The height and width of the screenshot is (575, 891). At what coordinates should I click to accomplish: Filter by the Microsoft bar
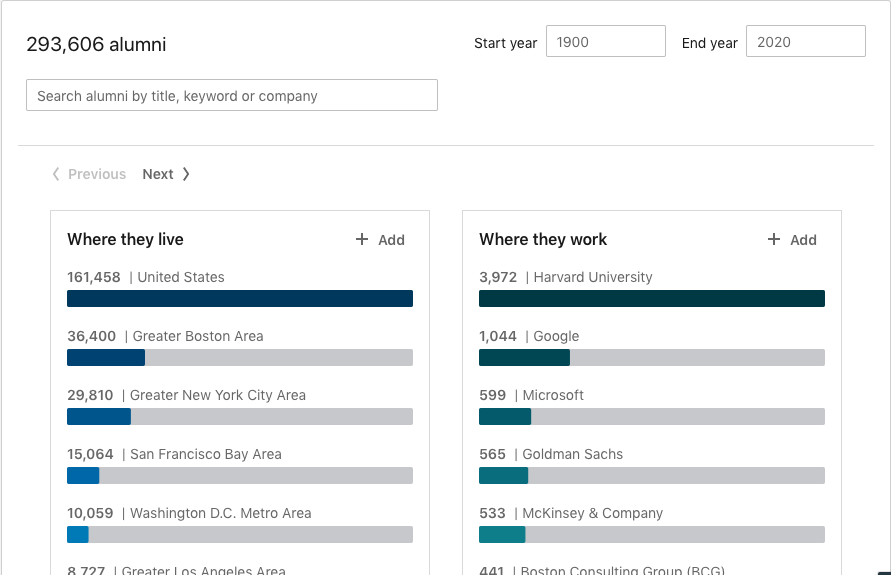652,416
